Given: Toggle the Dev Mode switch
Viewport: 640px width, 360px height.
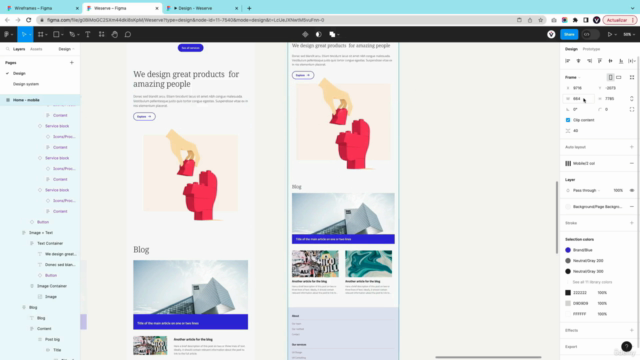Looking at the screenshot, I should point(590,34).
